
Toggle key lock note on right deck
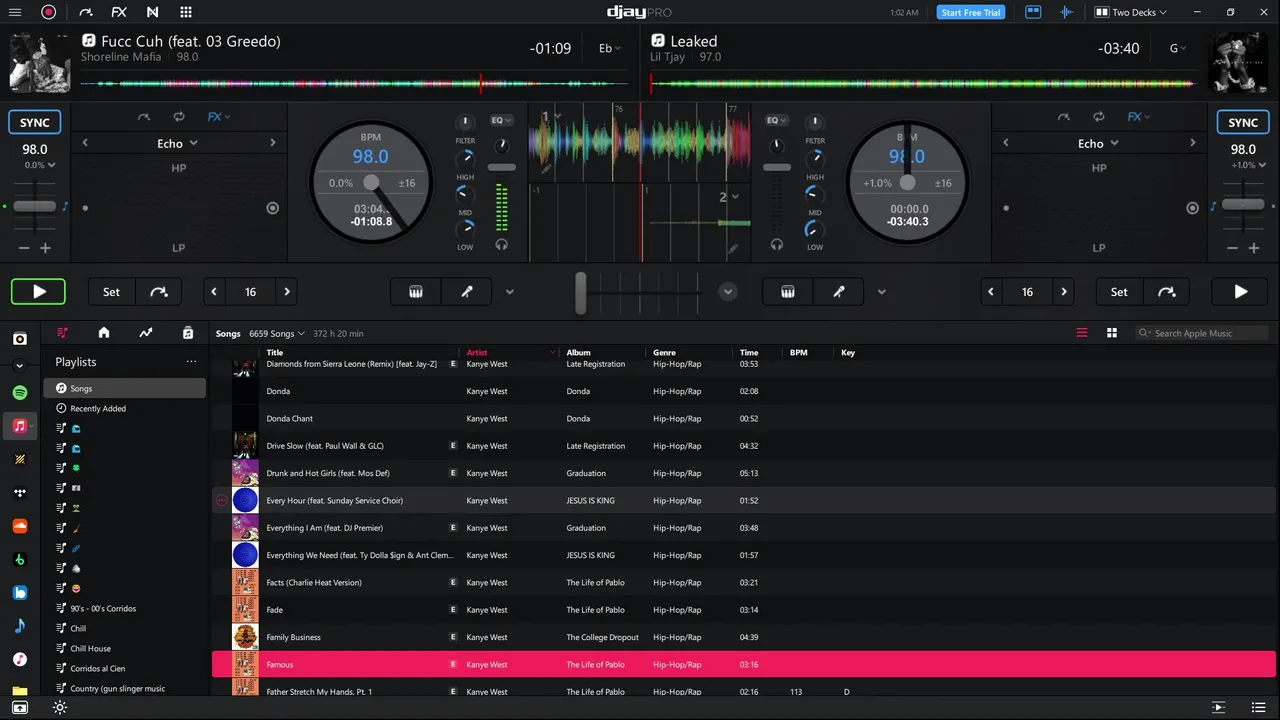[1213, 206]
